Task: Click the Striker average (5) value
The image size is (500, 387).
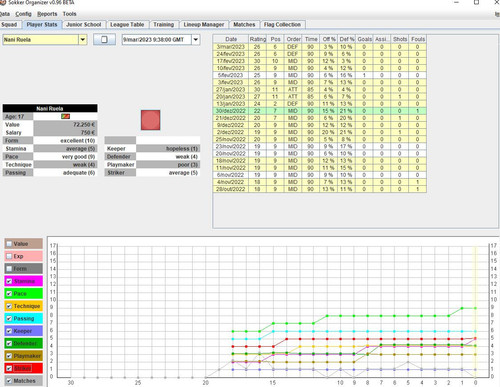Action: click(x=168, y=173)
